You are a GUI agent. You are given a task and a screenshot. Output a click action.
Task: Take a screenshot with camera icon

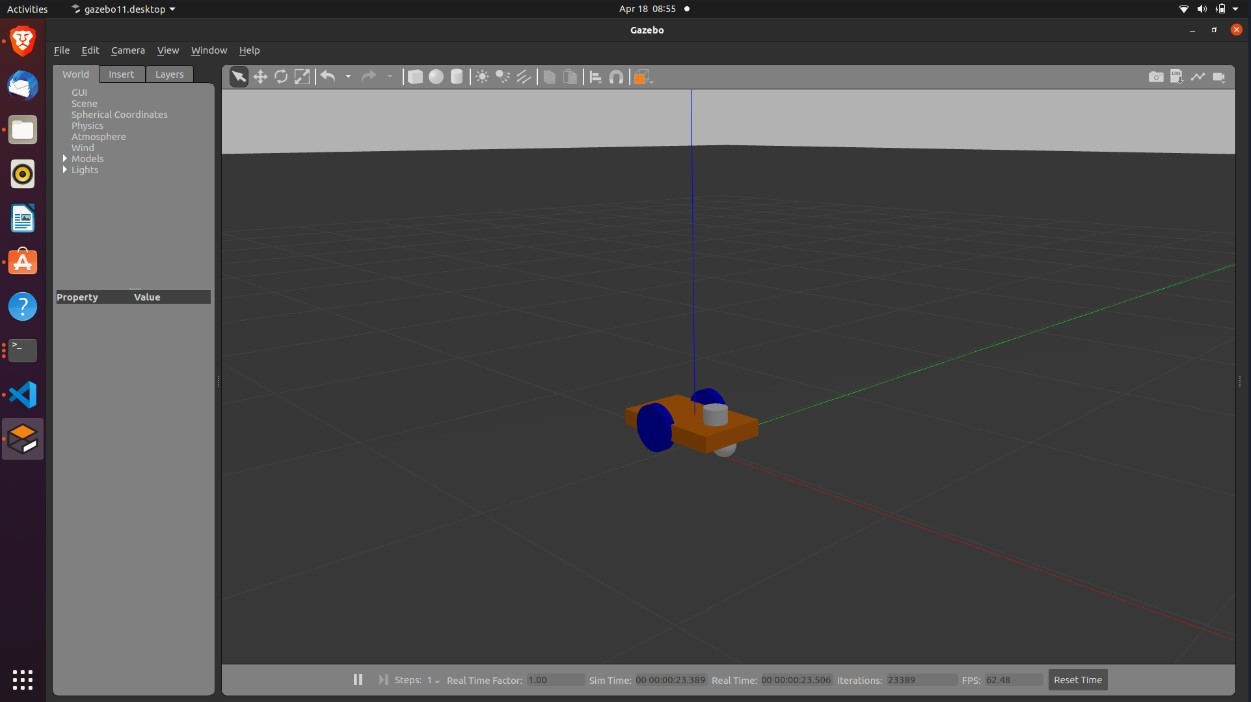1156,77
